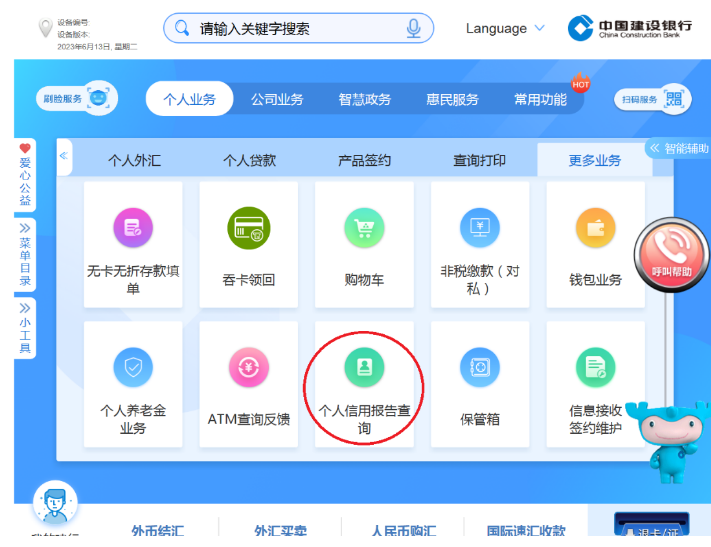The height and width of the screenshot is (547, 711).
Task: Open the 个人养老金业务 shield icon
Action: (x=133, y=368)
